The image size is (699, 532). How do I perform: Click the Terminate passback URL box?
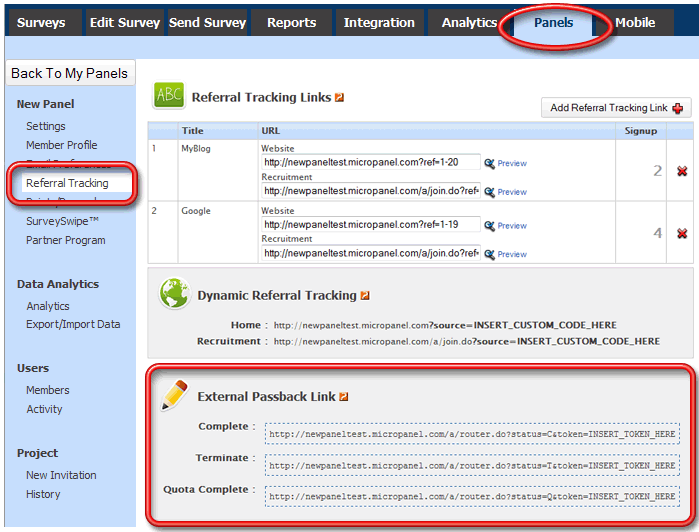pyautogui.click(x=472, y=465)
